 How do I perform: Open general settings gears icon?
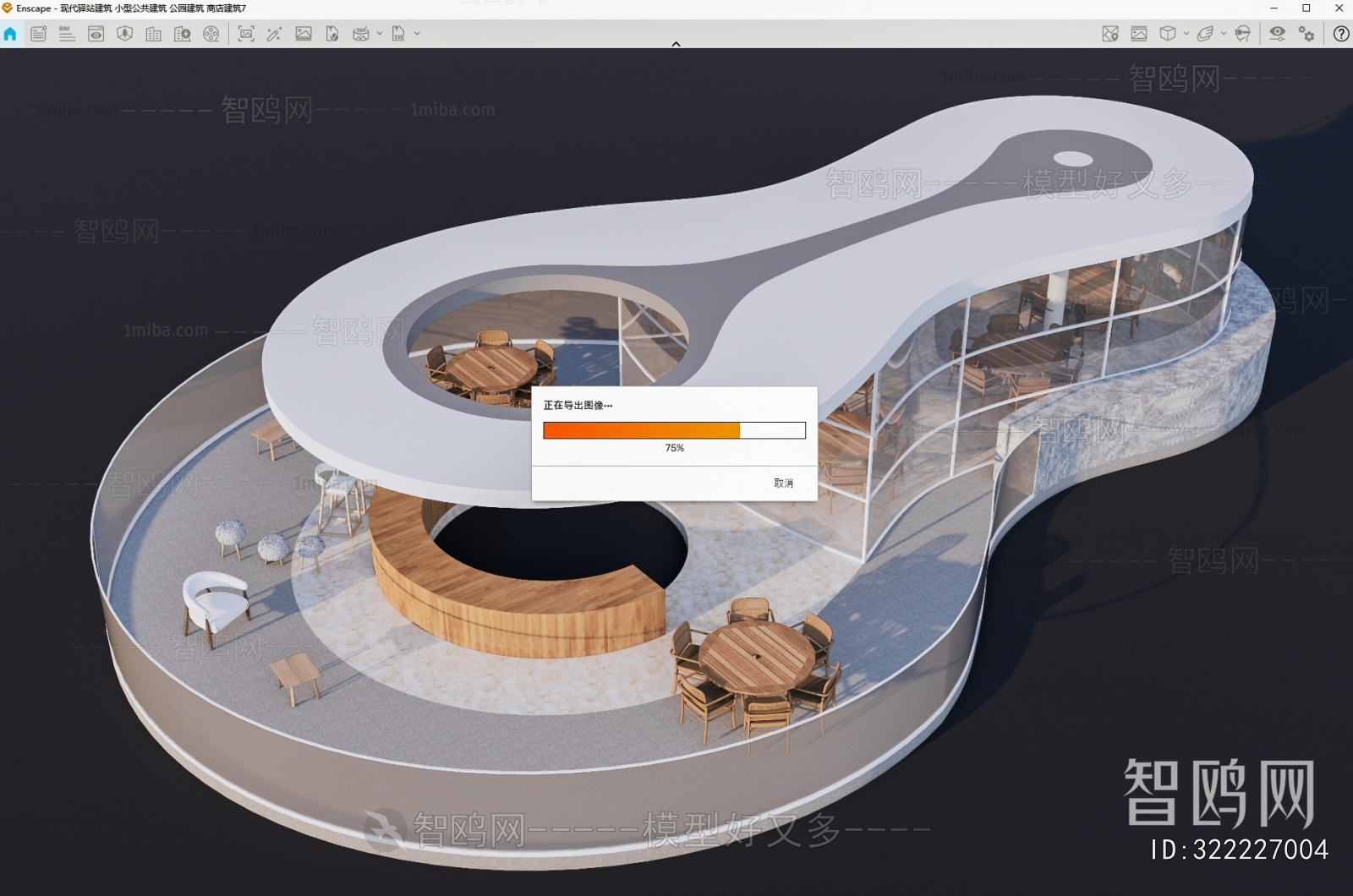point(1306,34)
